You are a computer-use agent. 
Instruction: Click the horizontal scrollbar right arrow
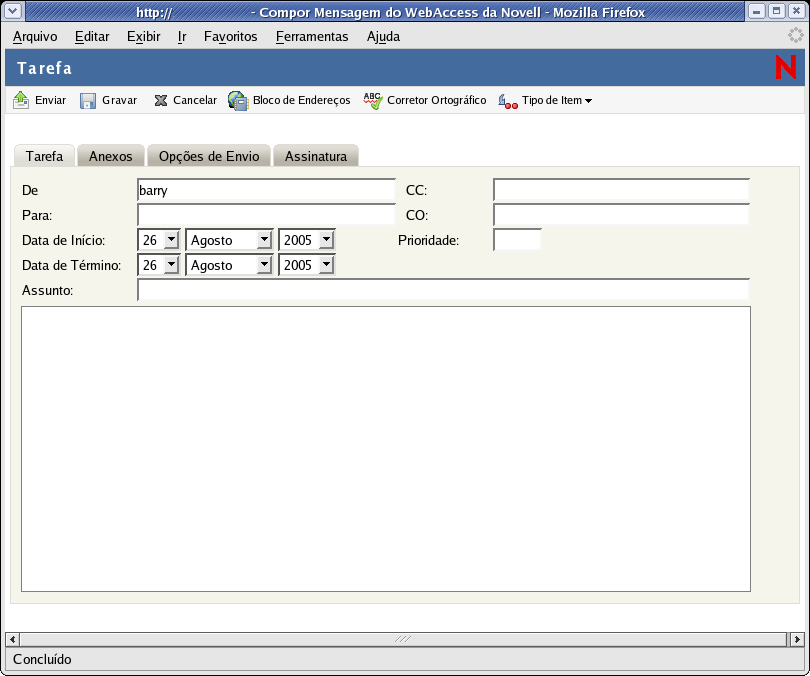click(x=797, y=639)
